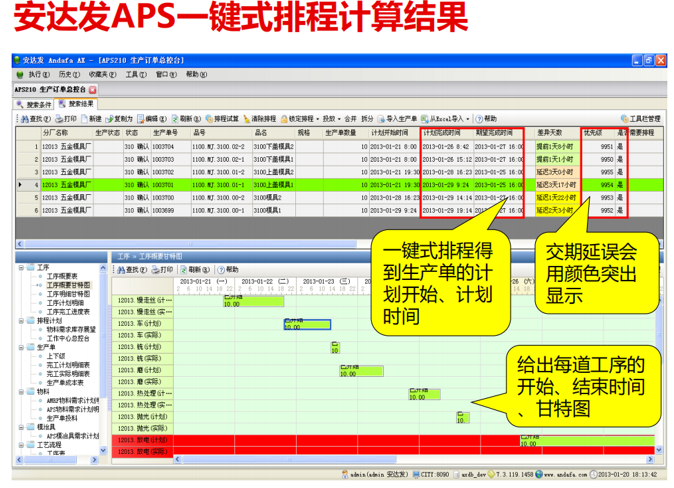The image size is (674, 488).
Task: Click the 合并 merge button
Action: (x=350, y=119)
